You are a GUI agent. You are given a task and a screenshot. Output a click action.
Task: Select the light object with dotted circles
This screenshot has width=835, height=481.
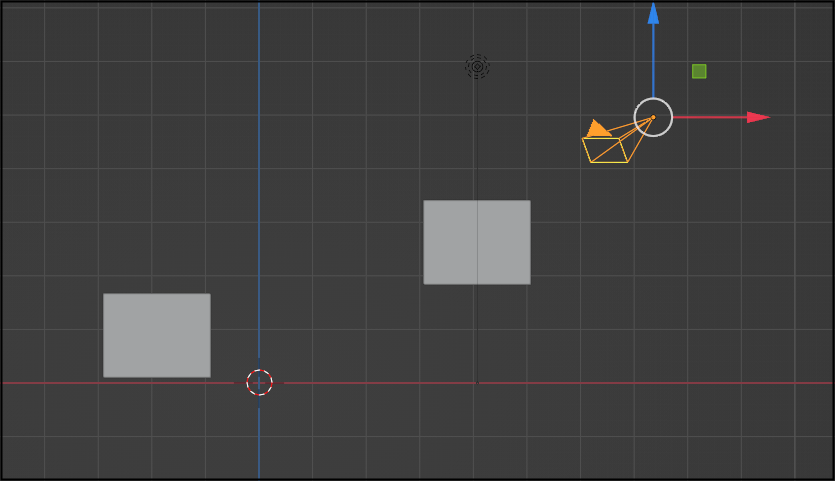477,67
